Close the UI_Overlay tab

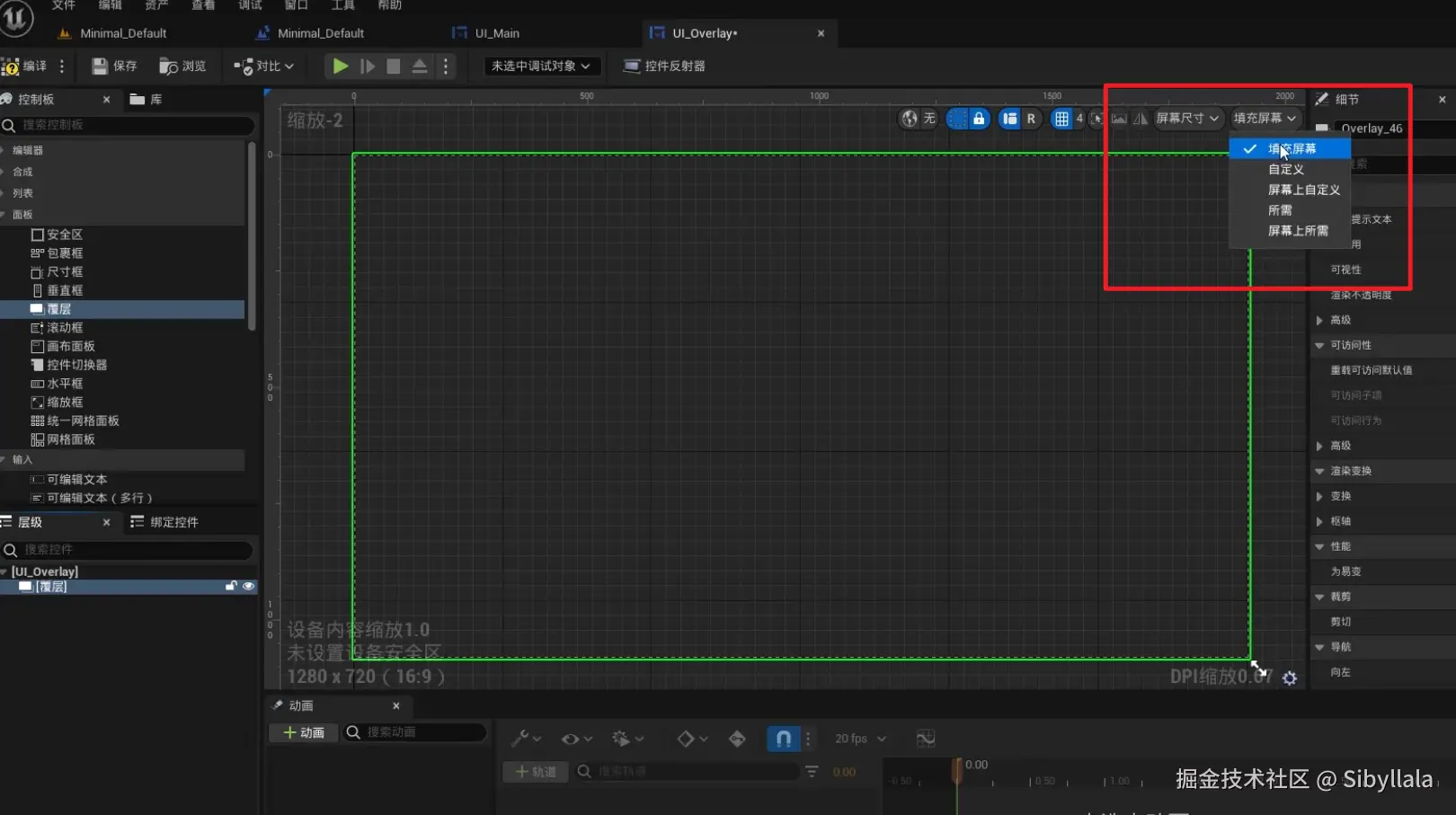tap(821, 33)
